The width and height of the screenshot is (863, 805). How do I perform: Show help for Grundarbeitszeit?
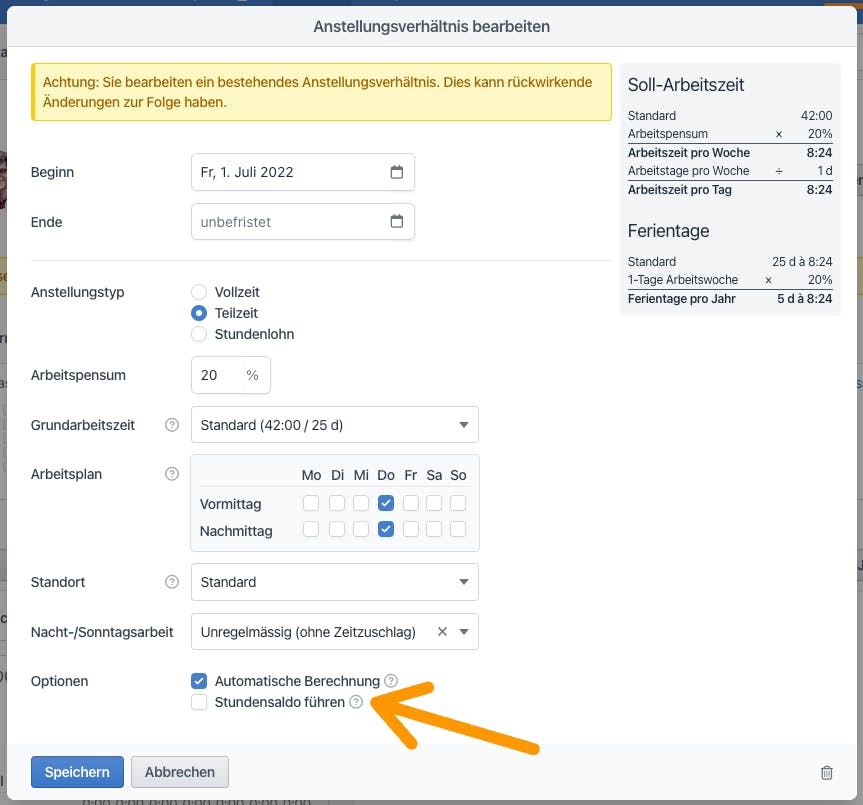point(172,425)
